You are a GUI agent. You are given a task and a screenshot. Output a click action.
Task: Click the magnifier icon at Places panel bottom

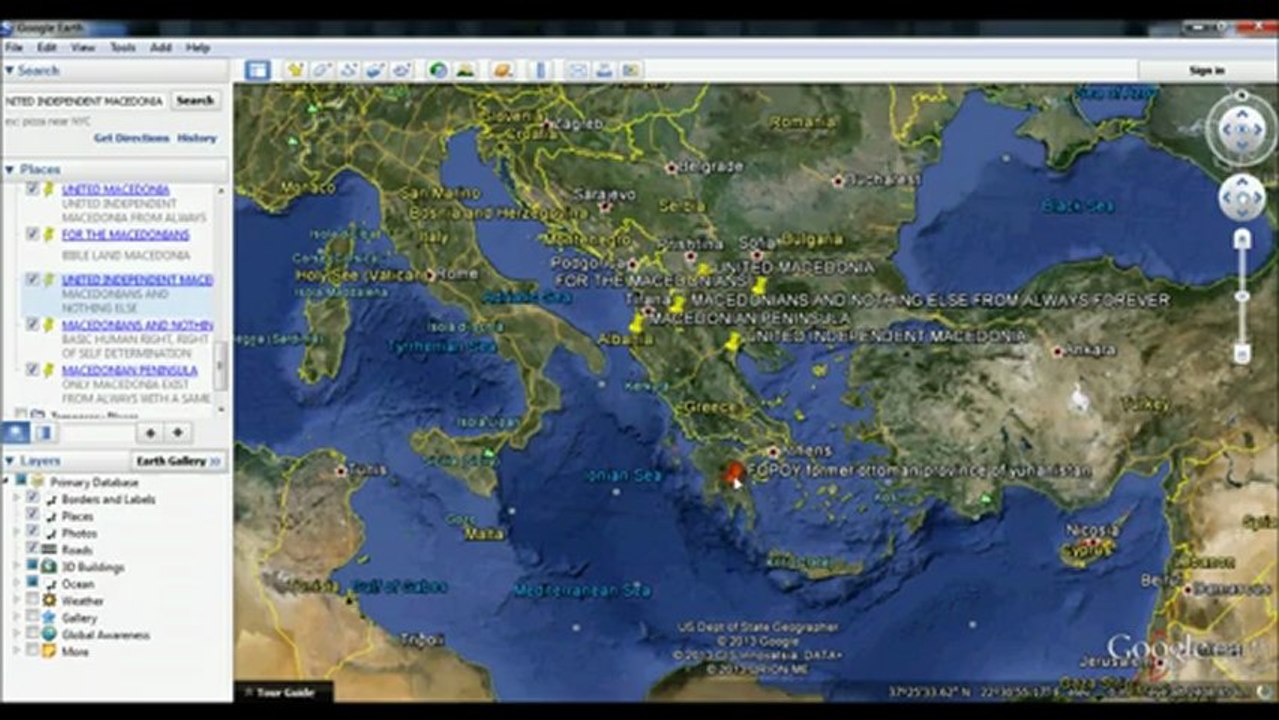click(16, 432)
